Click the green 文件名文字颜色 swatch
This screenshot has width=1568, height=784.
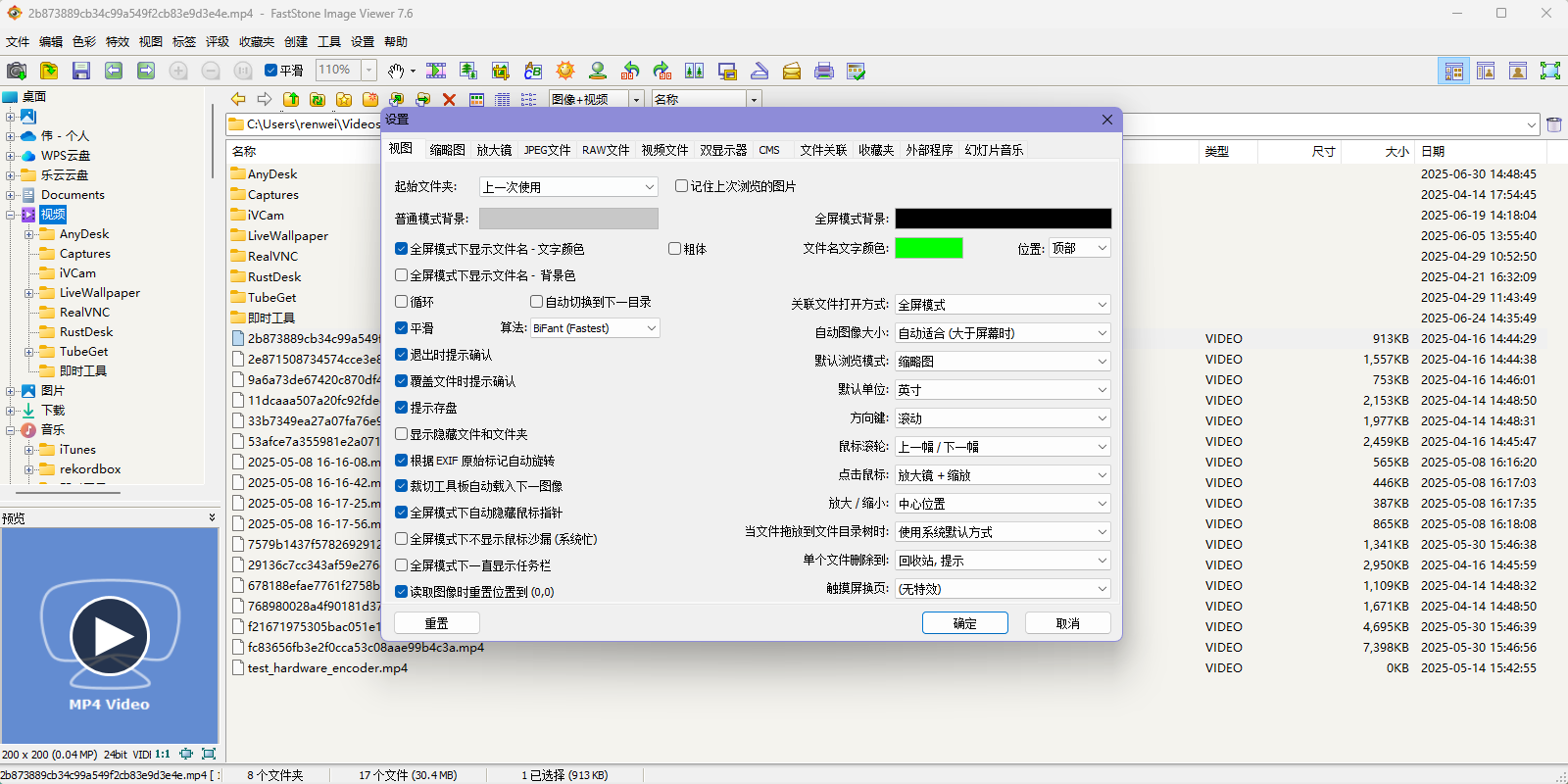pyautogui.click(x=929, y=249)
